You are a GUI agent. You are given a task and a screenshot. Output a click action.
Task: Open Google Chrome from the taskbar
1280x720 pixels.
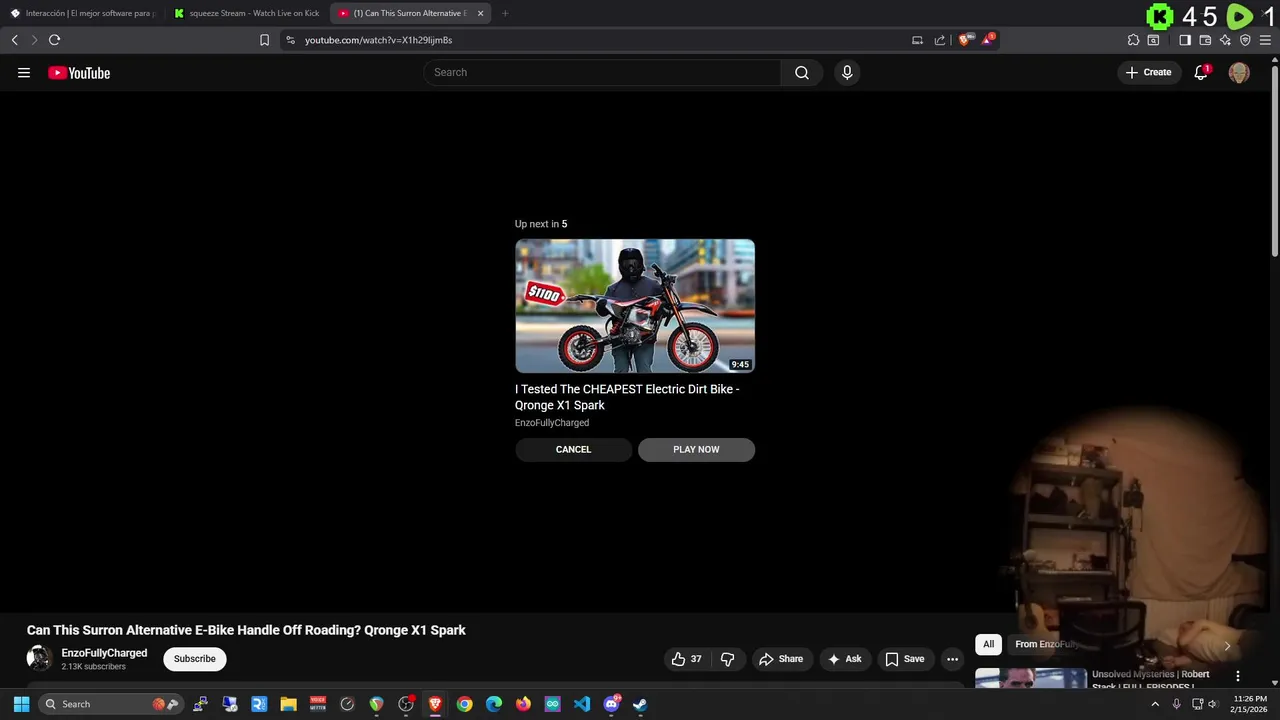[465, 704]
